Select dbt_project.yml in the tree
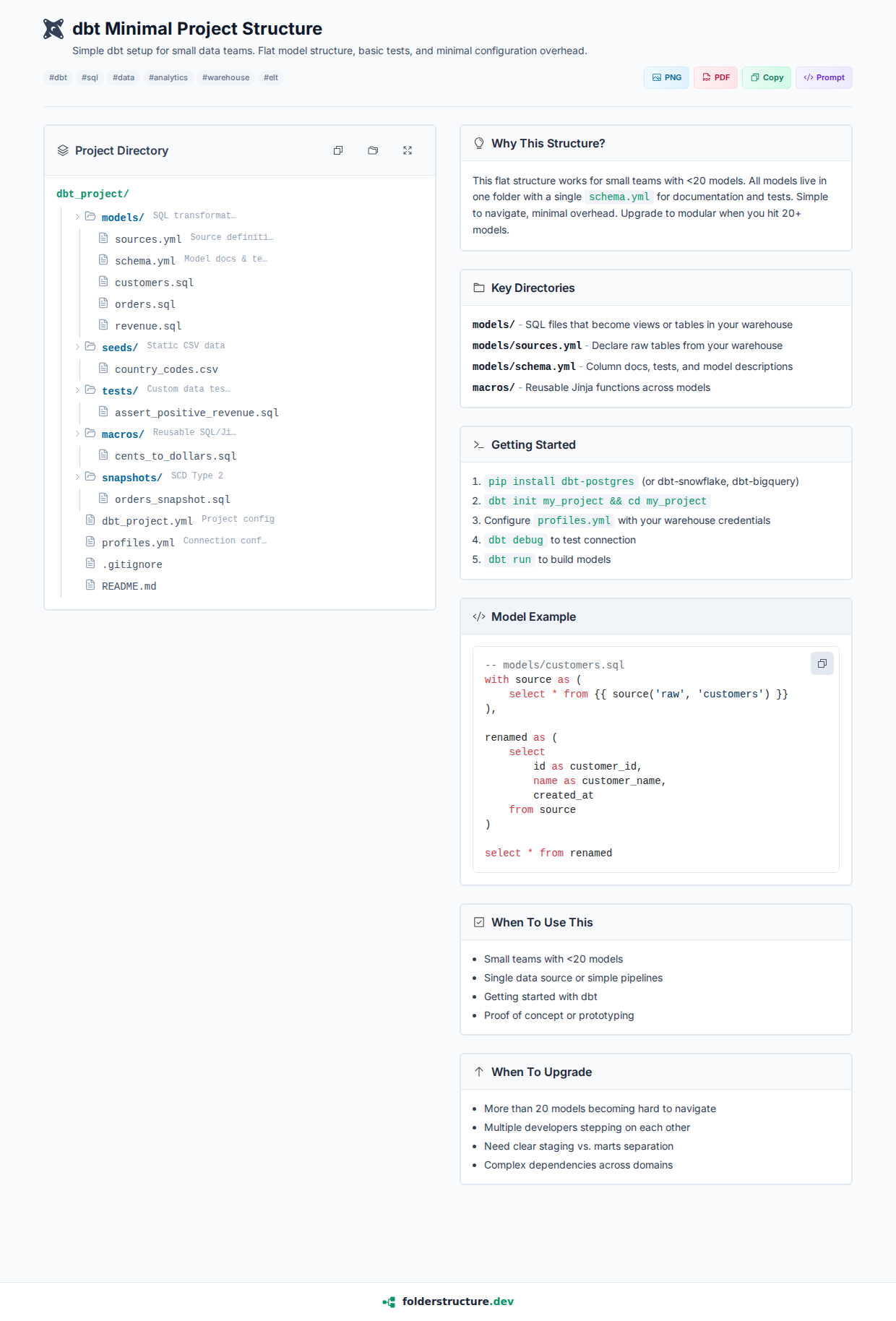 [x=147, y=521]
